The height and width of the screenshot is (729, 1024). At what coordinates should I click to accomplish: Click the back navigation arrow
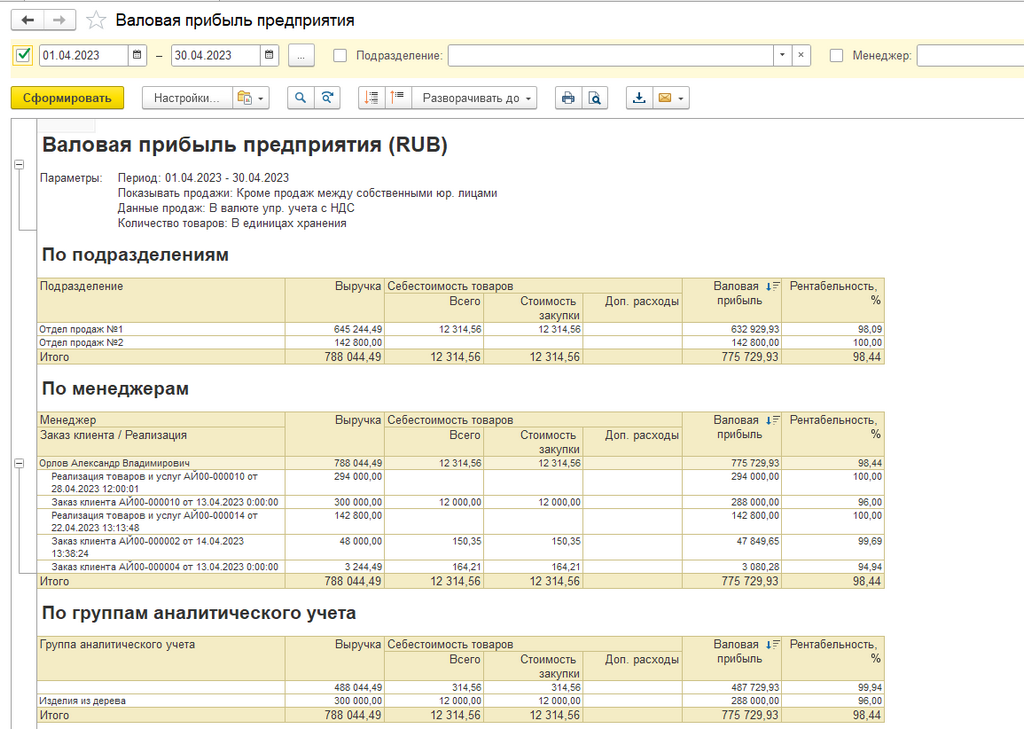[x=27, y=20]
